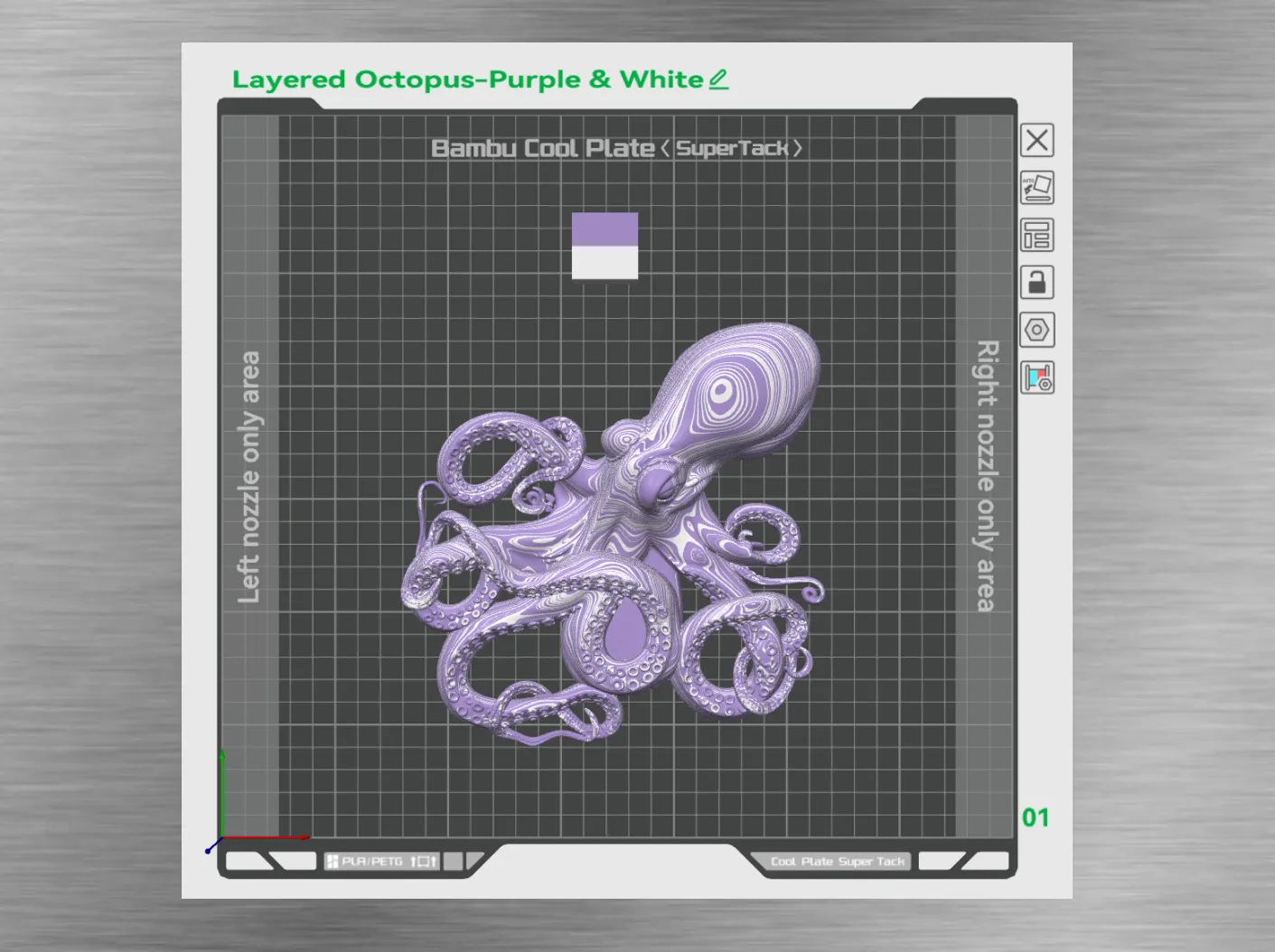This screenshot has height=952, width=1275.
Task: Click the plate number "01"
Action: (x=1036, y=817)
